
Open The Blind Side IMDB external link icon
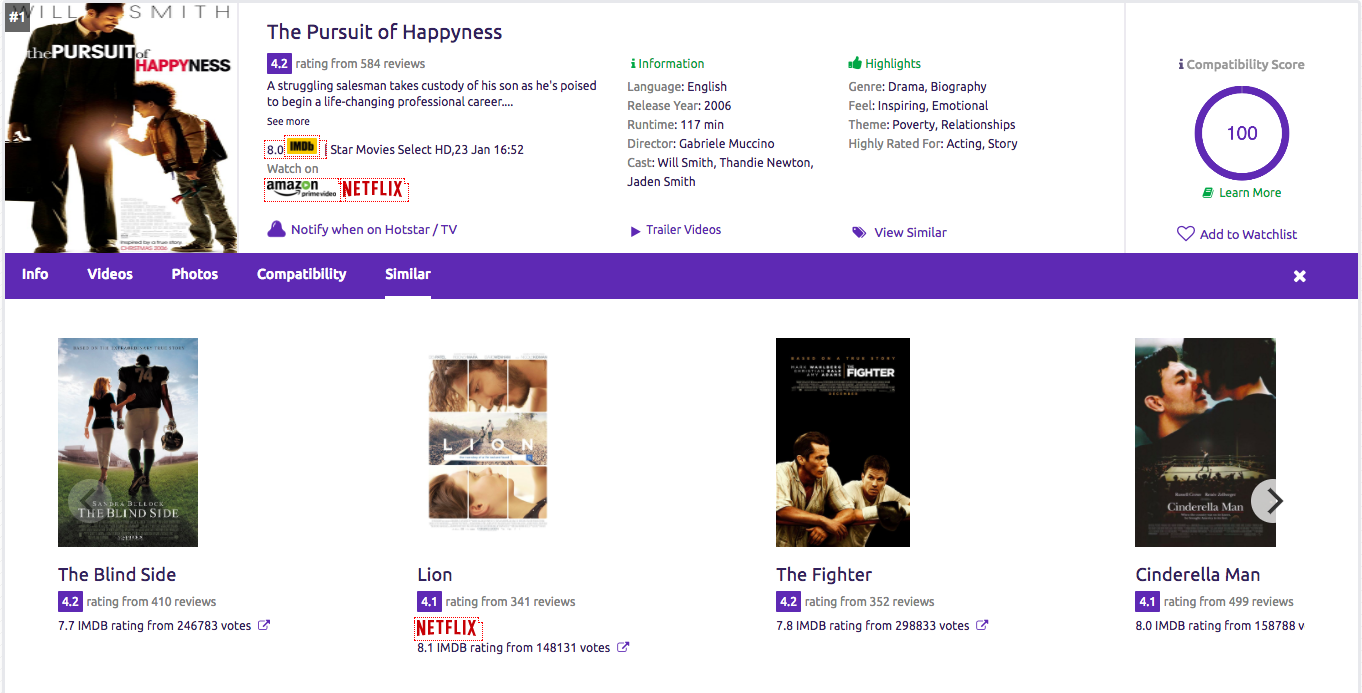[x=264, y=625]
